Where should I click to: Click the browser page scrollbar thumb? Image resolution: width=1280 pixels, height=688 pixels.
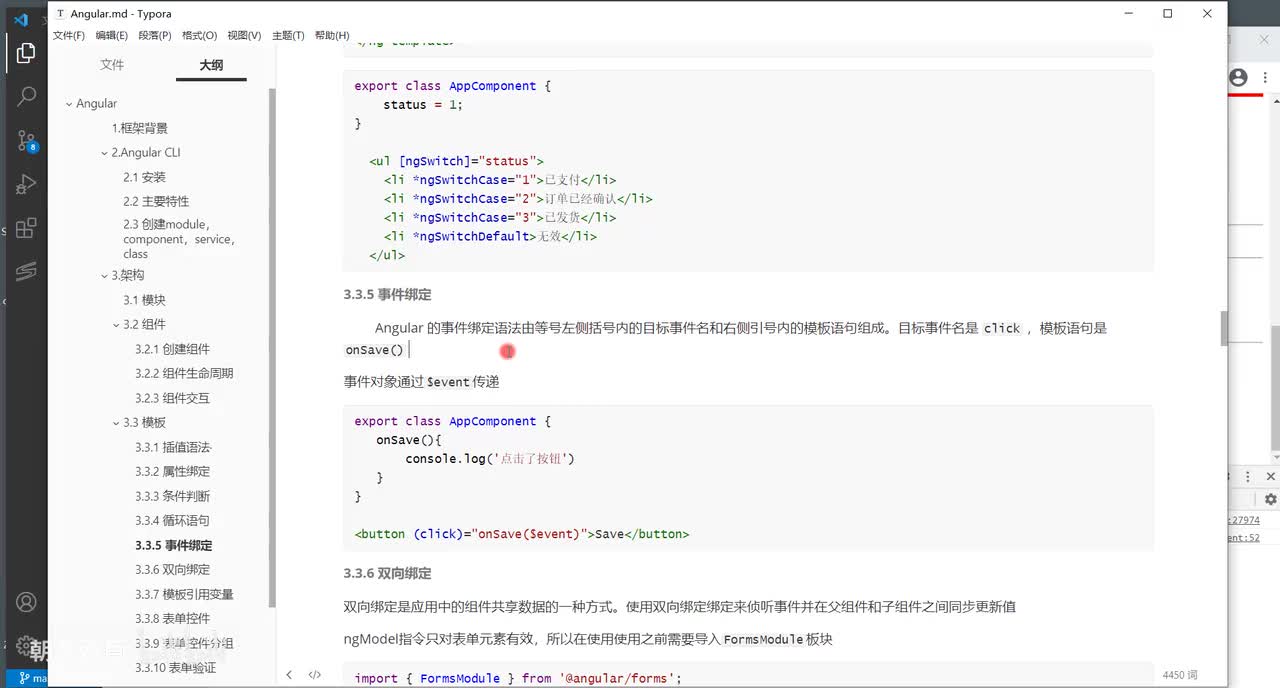click(1275, 387)
